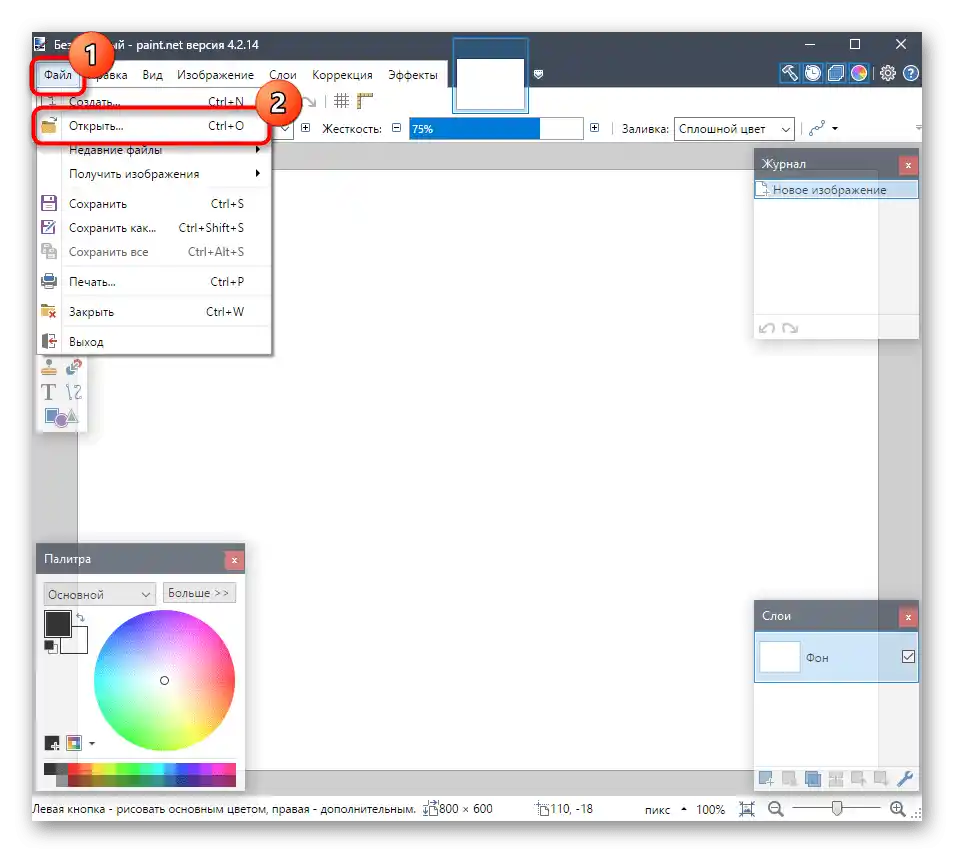Click the fit-to-window icon in status bar
Screen dimensions: 954x853
tap(747, 809)
